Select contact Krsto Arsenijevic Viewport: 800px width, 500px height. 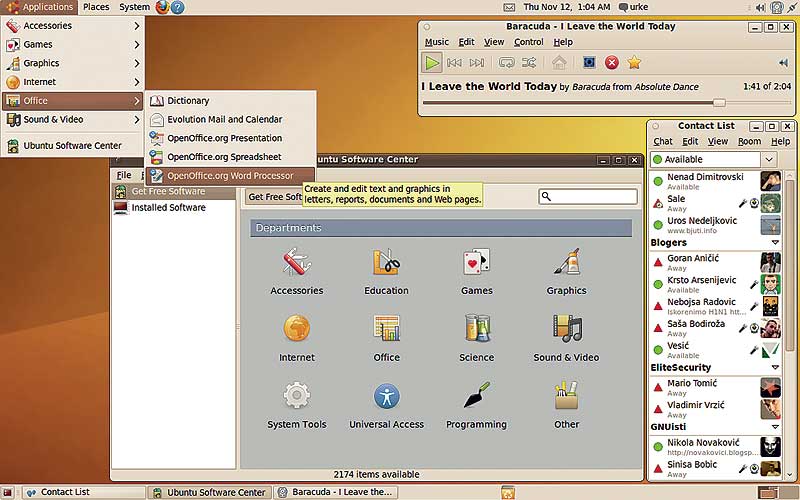click(x=715, y=284)
